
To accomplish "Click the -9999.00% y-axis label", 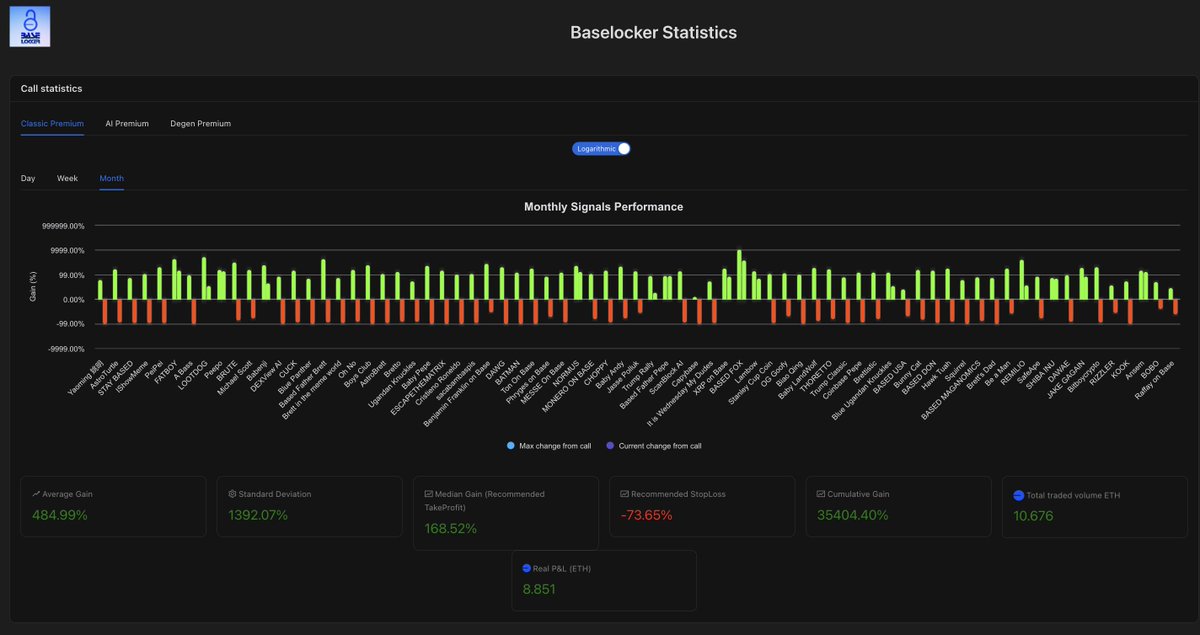I will [67, 349].
